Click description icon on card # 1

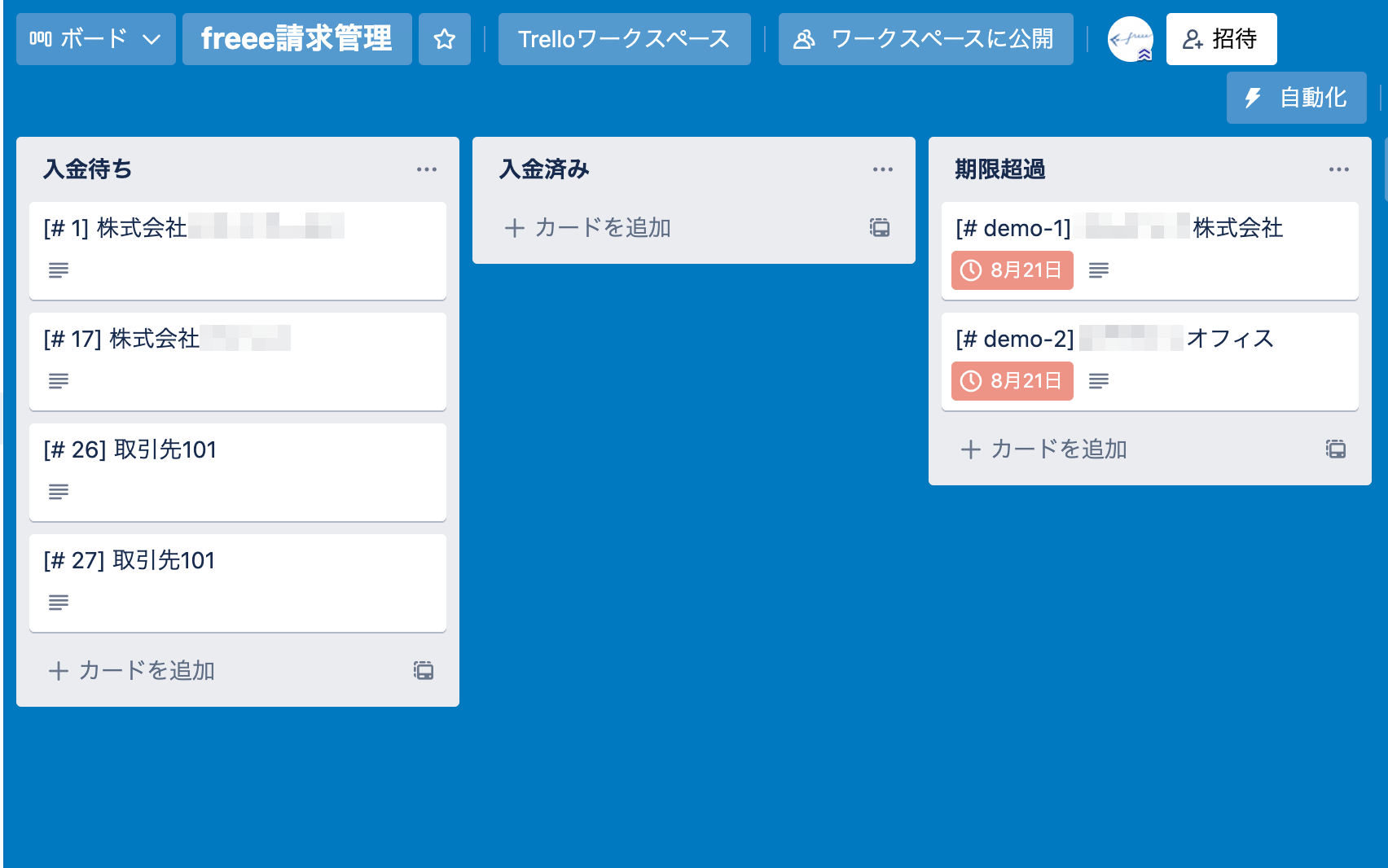coord(59,270)
